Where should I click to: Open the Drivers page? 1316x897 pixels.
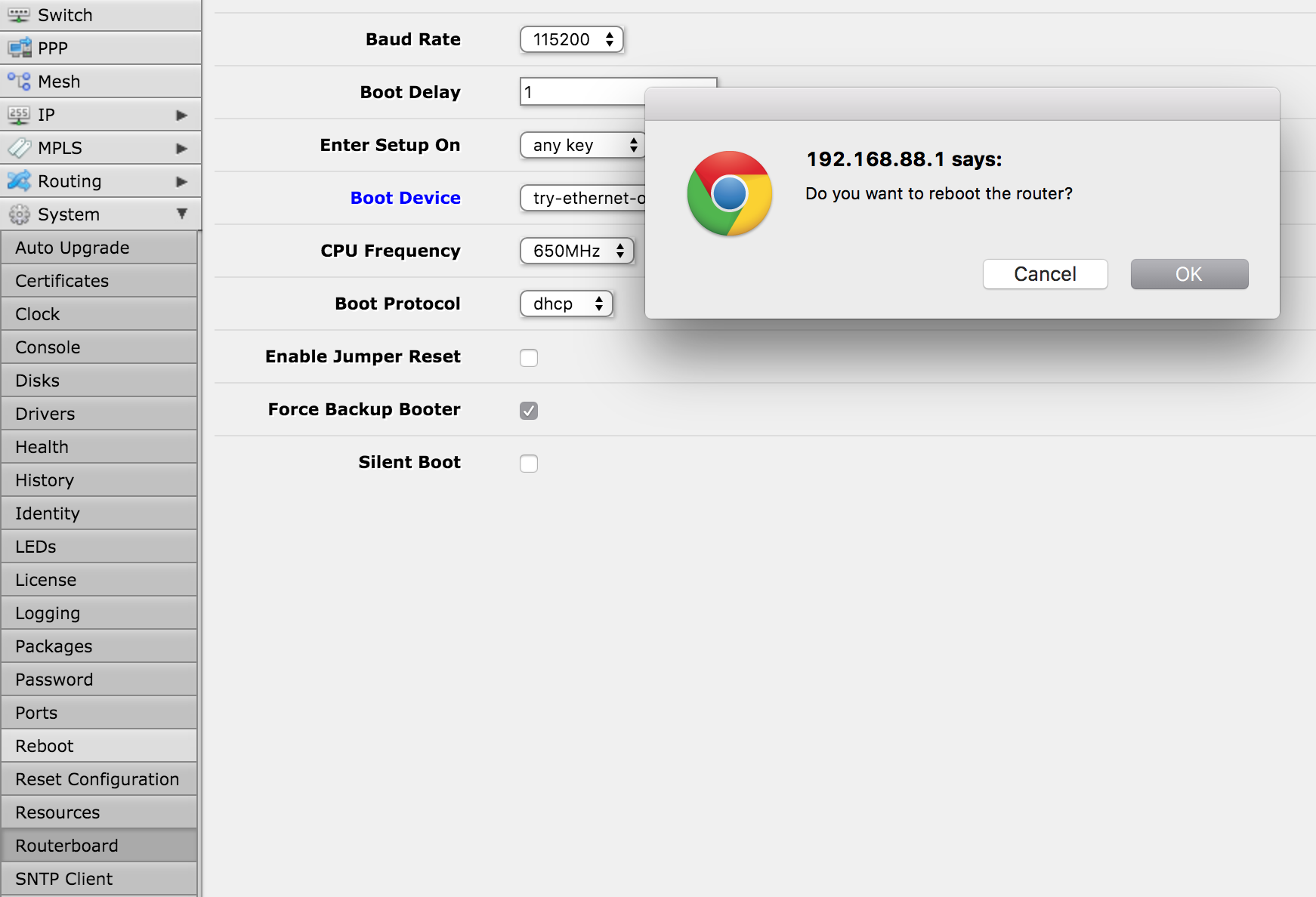pyautogui.click(x=99, y=414)
